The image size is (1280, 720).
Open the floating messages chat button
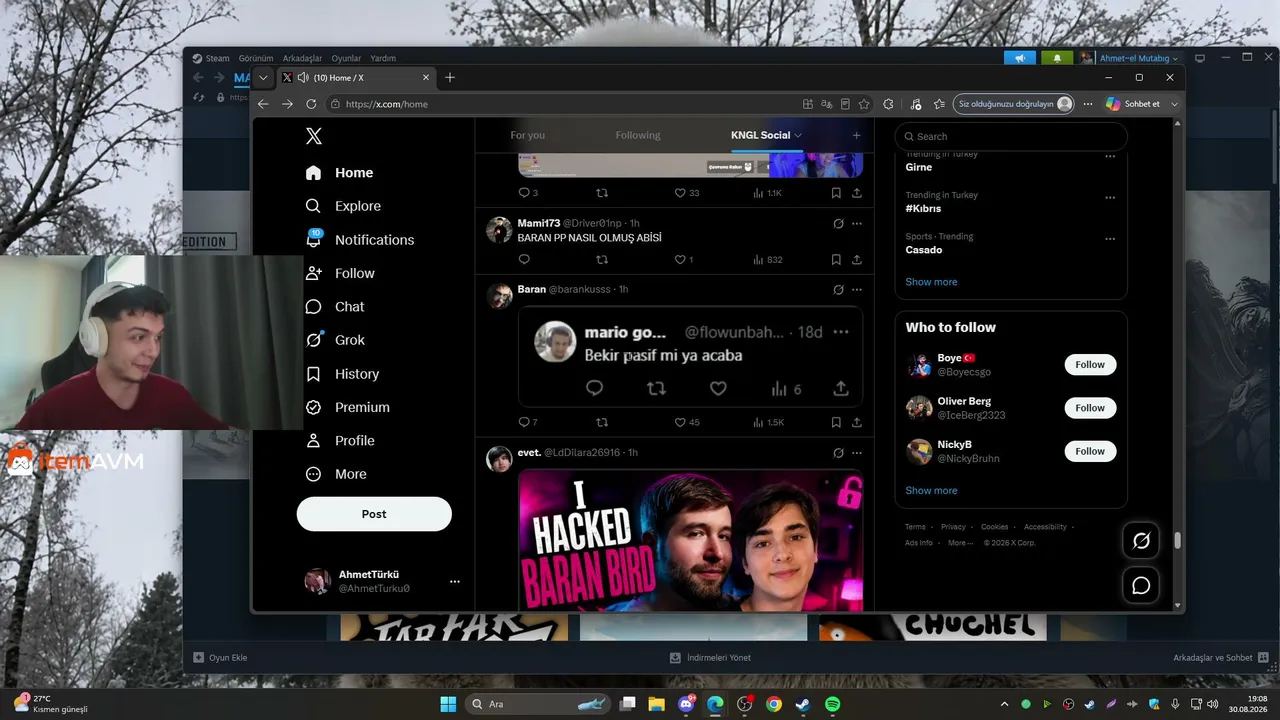[x=1141, y=586]
